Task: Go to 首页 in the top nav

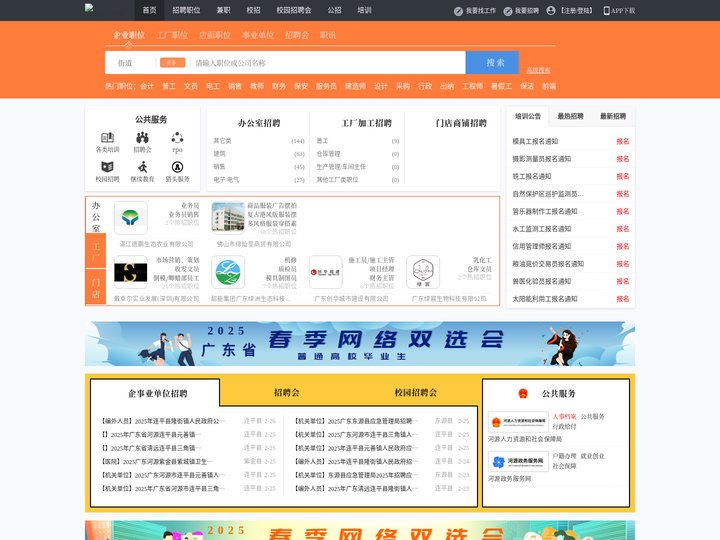Action: [149, 10]
